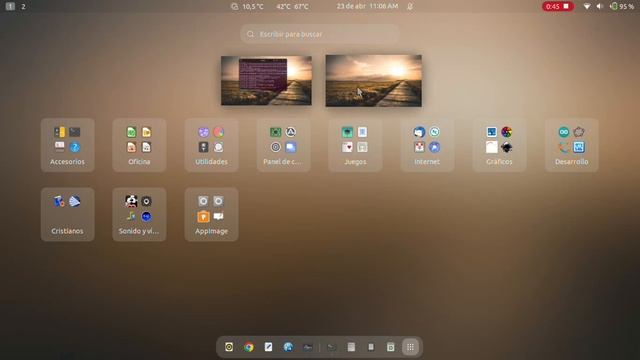640x360 pixels.
Task: Open the Oficina app folder
Action: click(139, 145)
